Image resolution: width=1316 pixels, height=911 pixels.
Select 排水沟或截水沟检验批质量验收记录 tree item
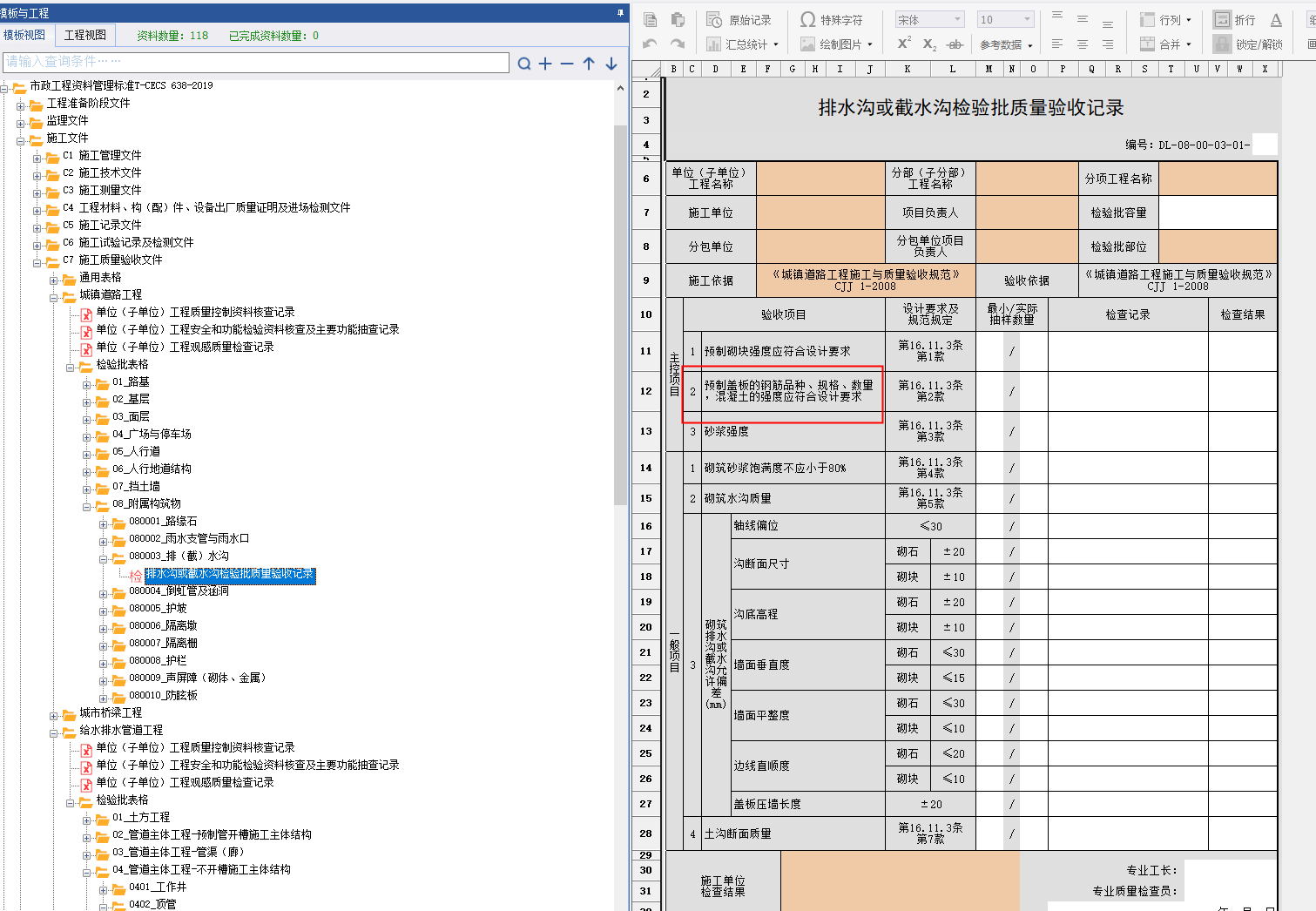coord(230,575)
